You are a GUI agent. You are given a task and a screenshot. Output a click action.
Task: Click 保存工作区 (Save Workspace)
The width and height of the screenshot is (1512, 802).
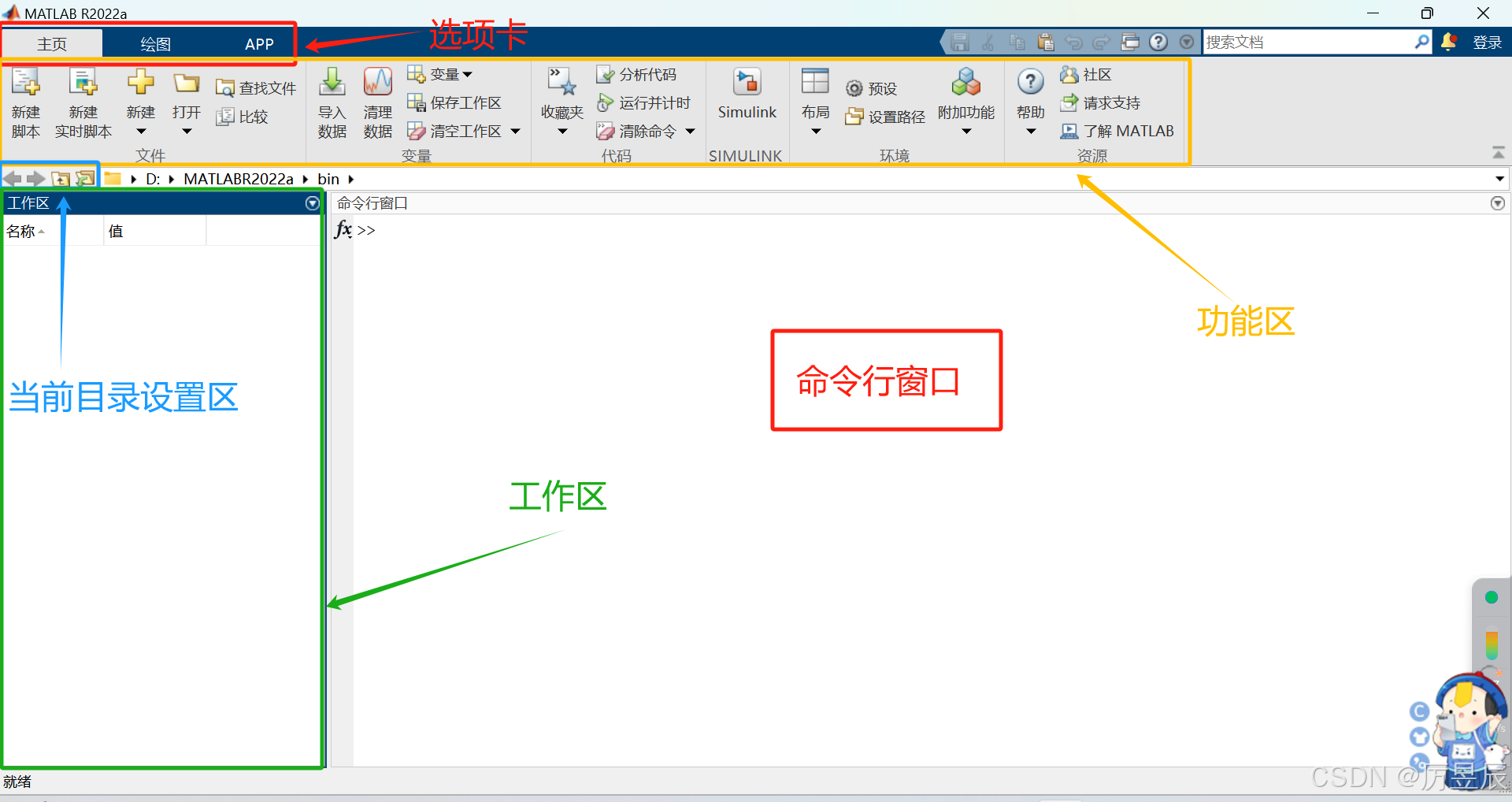click(x=454, y=102)
